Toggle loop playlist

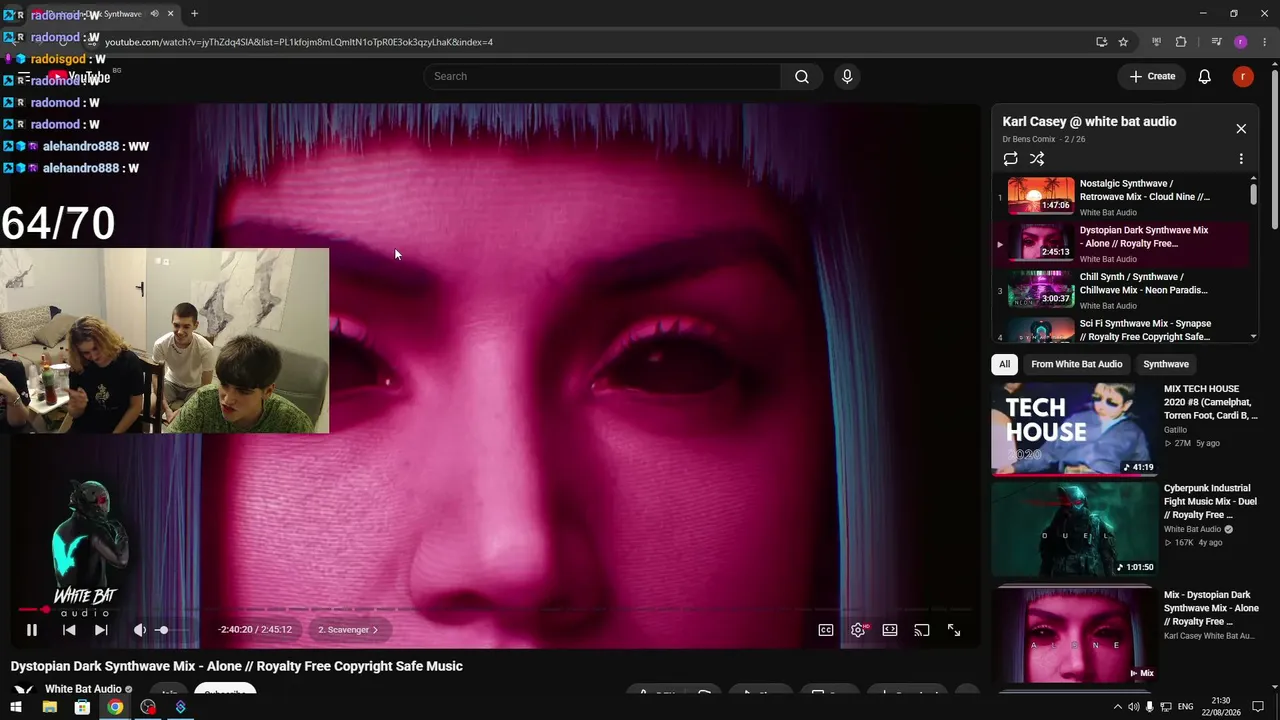click(1011, 159)
